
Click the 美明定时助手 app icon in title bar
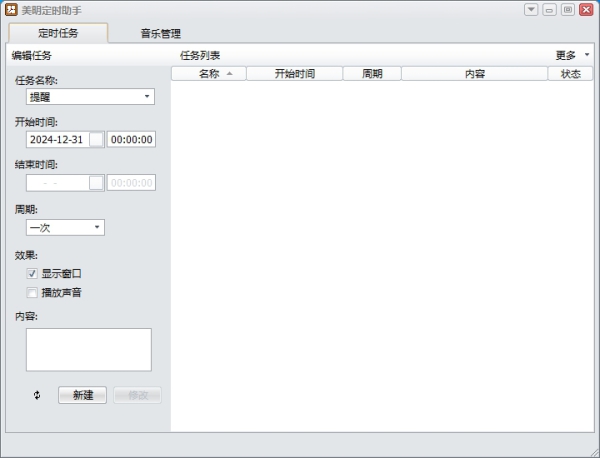(x=11, y=9)
